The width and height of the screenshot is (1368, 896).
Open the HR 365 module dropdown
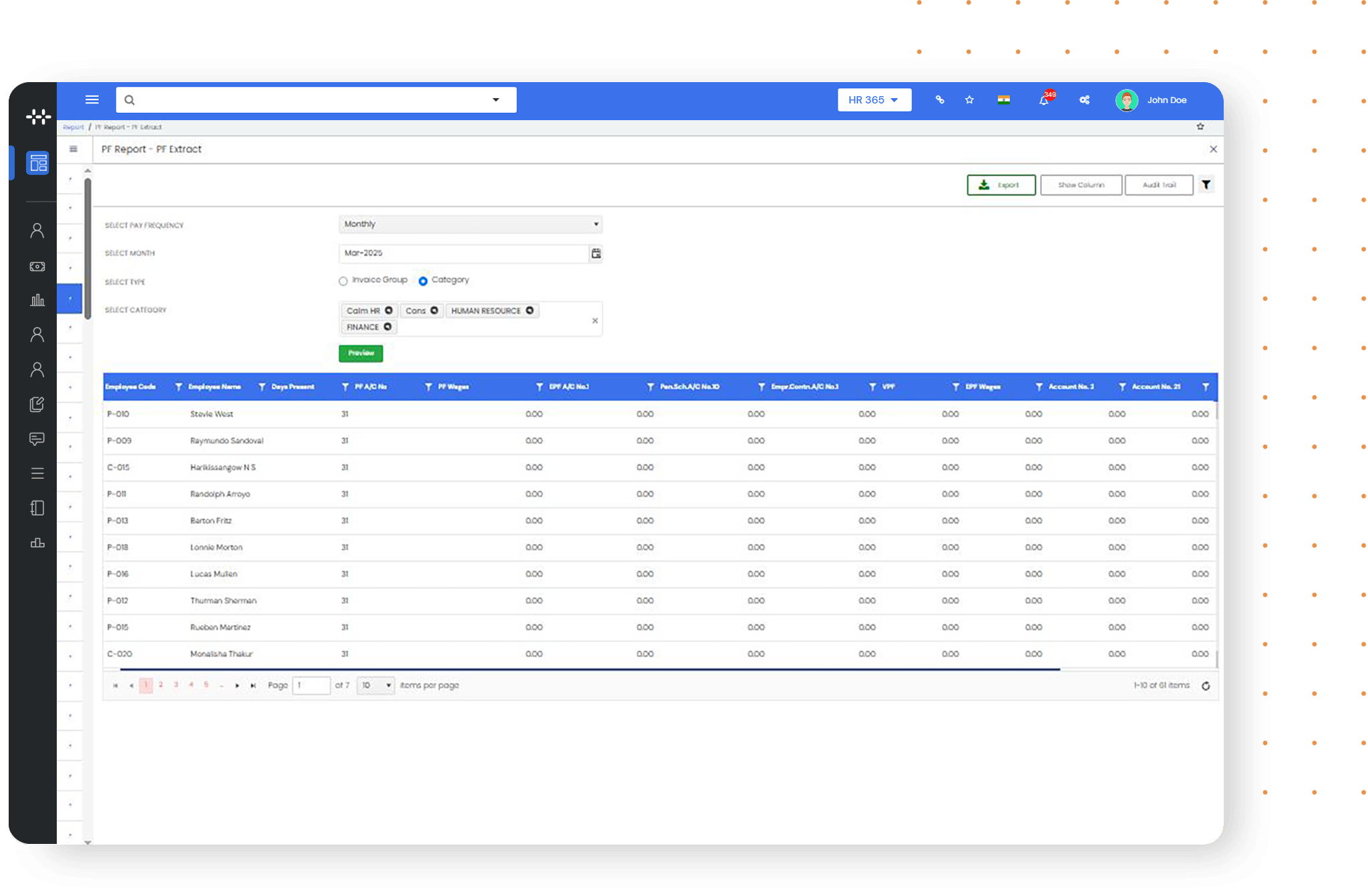[874, 99]
